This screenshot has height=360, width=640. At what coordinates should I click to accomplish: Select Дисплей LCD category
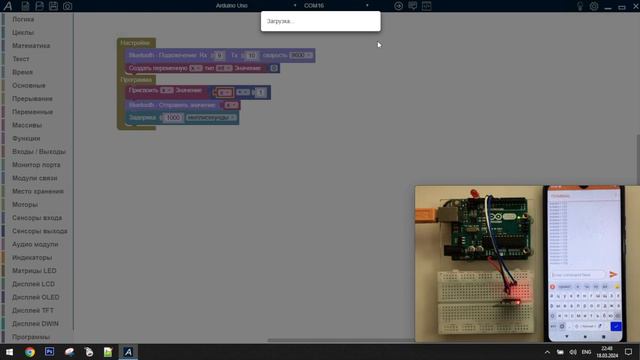pos(33,284)
